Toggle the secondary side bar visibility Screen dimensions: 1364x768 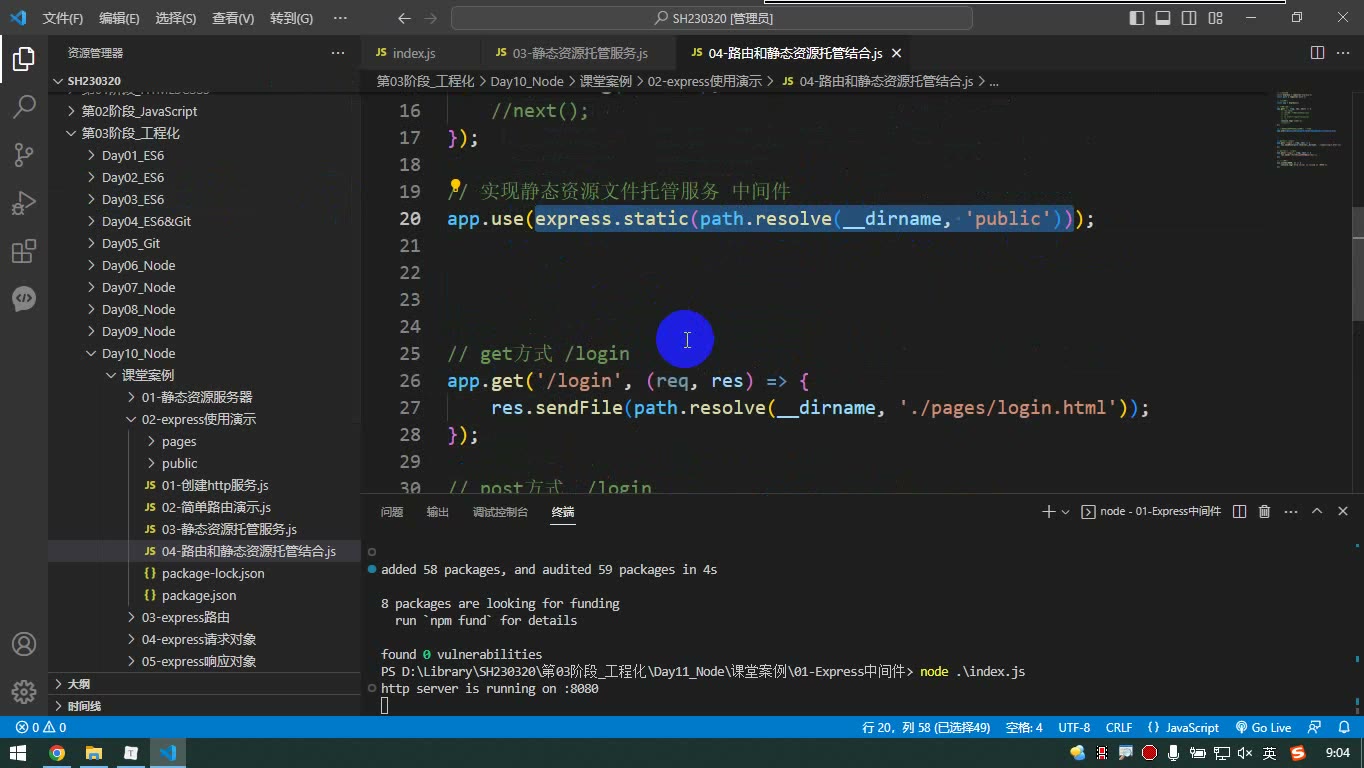point(1189,18)
